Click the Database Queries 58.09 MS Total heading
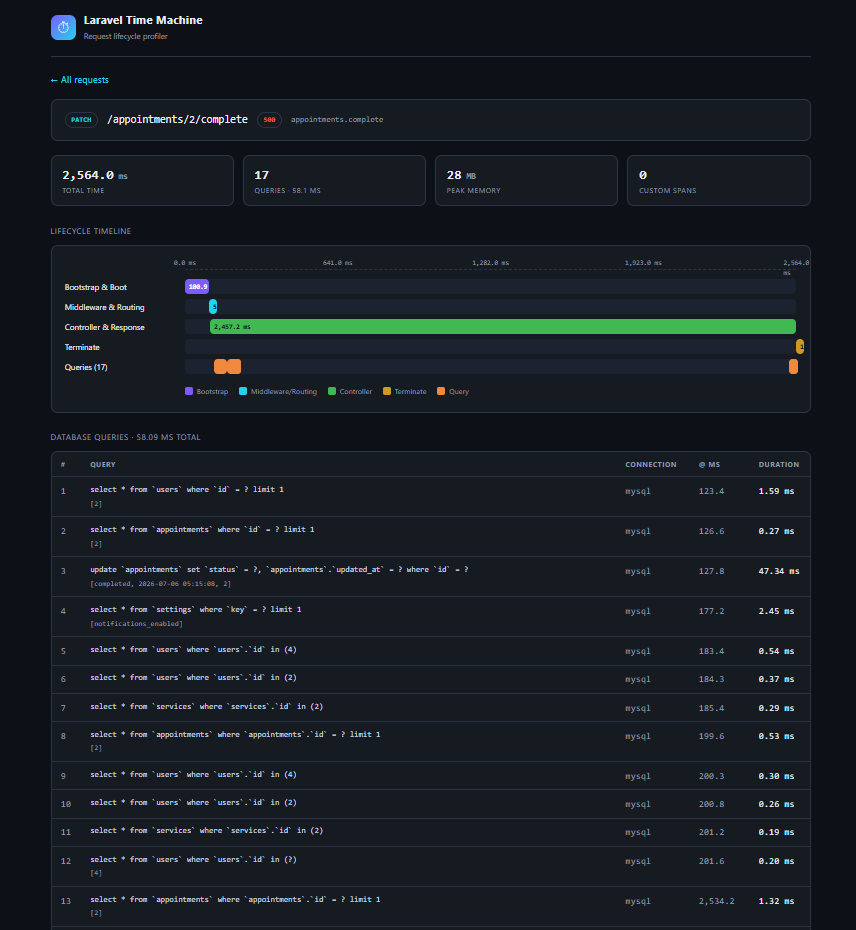Image resolution: width=856 pixels, height=930 pixels. pos(125,437)
